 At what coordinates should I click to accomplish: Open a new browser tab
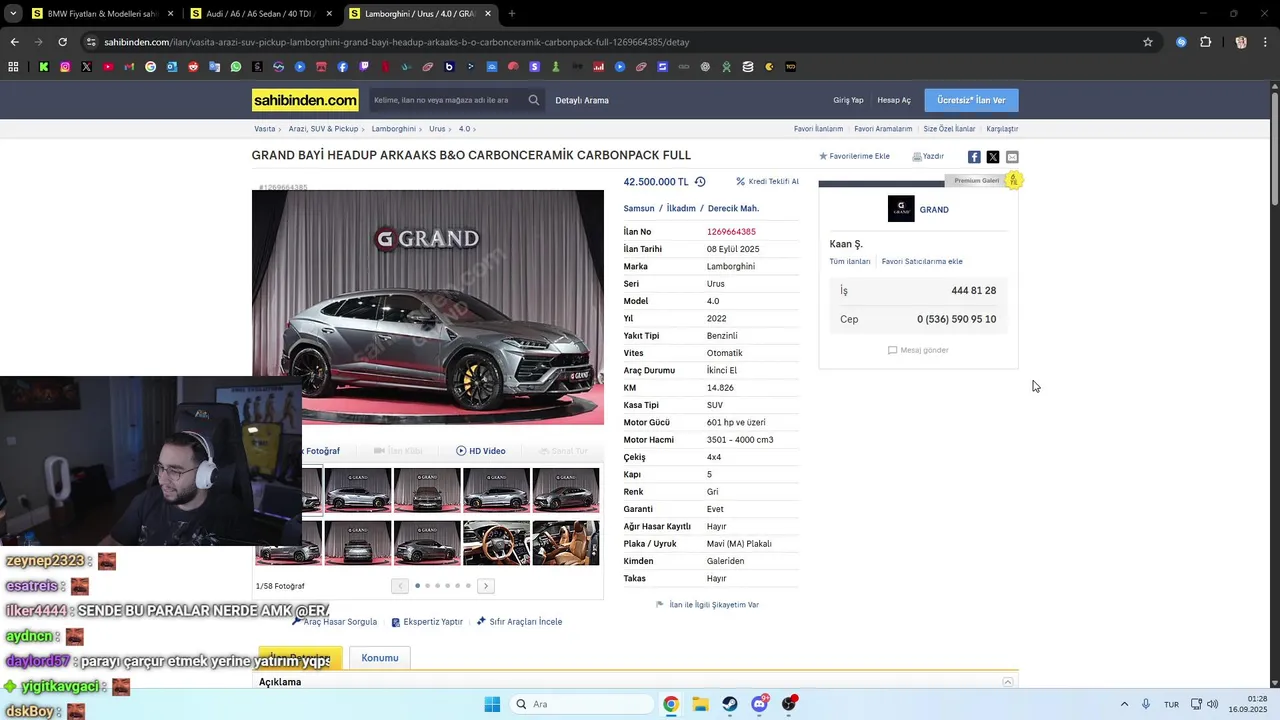coord(512,14)
